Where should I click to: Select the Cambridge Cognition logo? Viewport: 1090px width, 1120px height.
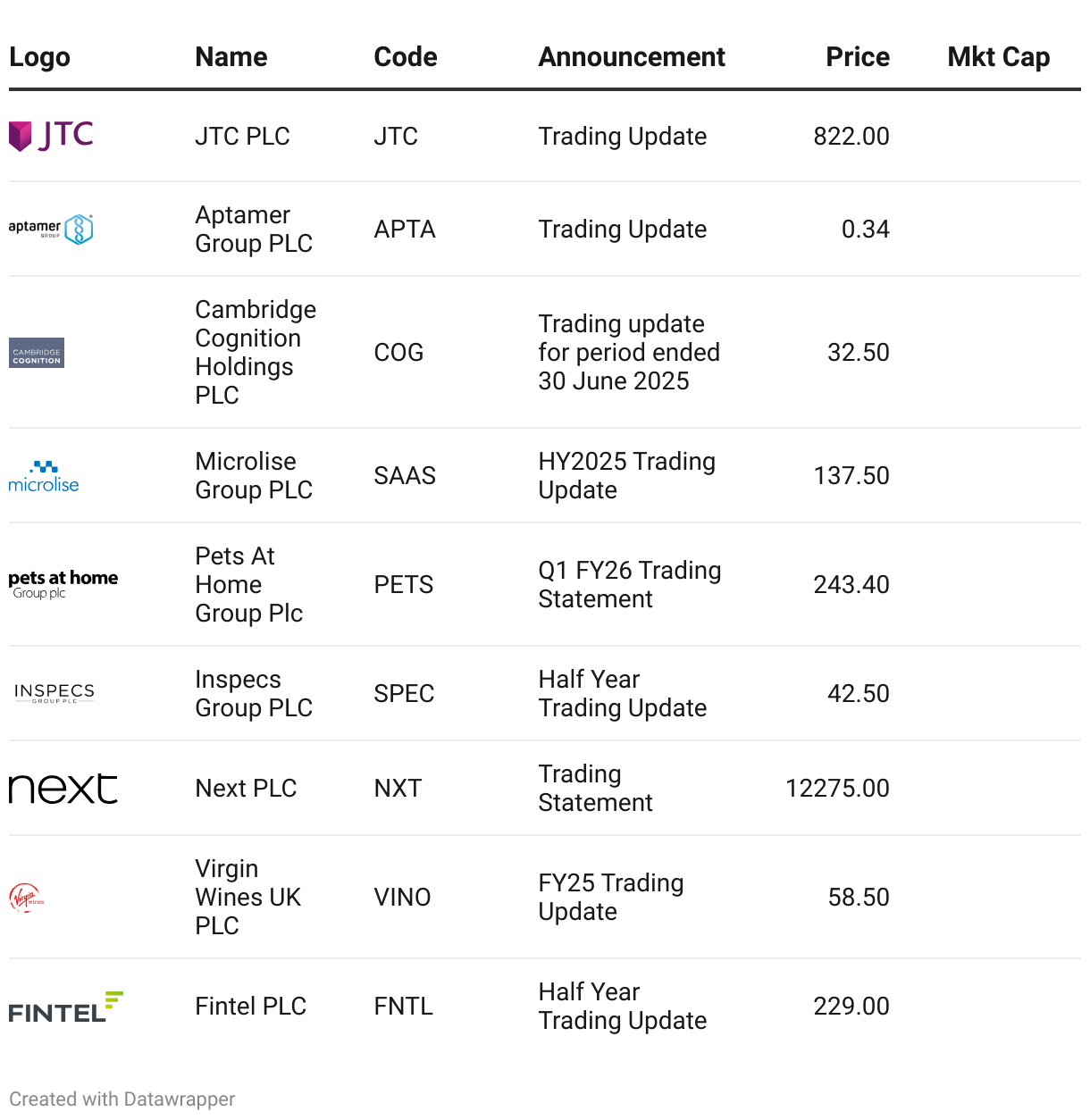click(37, 353)
